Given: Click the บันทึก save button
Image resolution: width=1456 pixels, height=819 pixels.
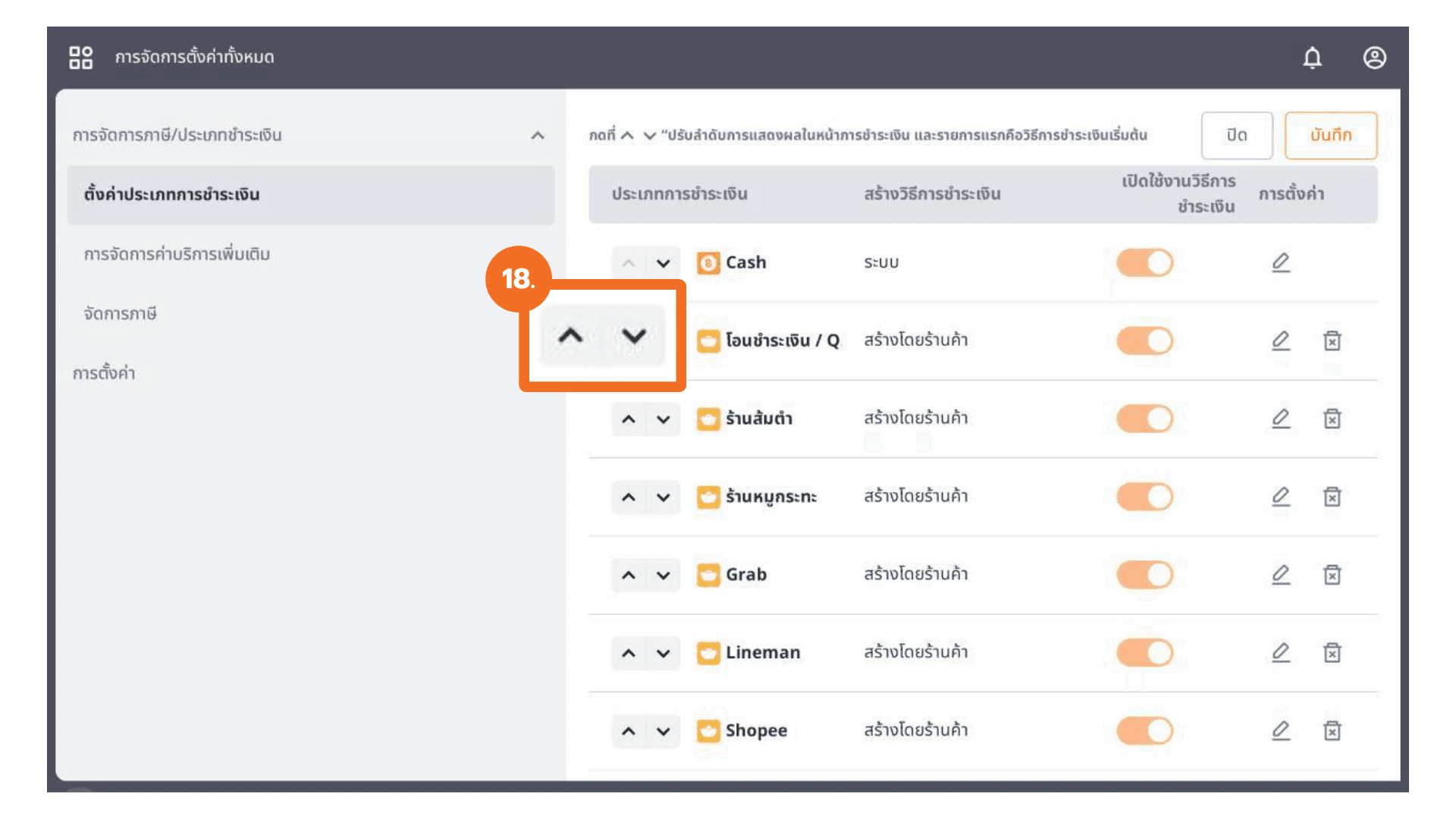Looking at the screenshot, I should 1330,136.
